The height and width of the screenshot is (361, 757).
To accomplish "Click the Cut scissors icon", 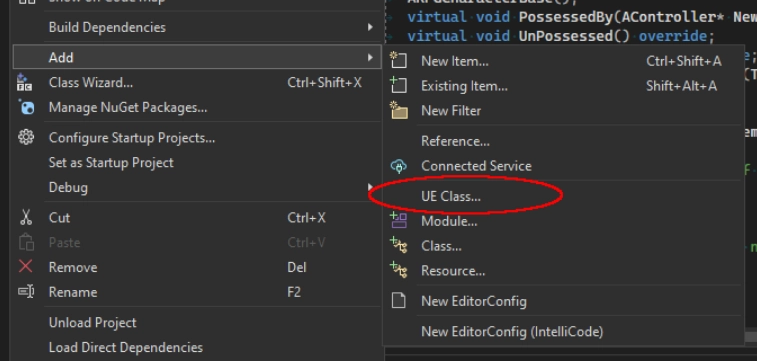I will point(26,217).
